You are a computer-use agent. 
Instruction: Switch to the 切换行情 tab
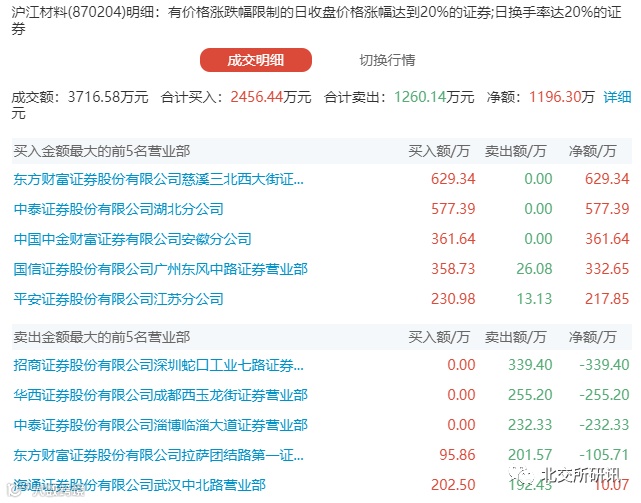point(387,60)
